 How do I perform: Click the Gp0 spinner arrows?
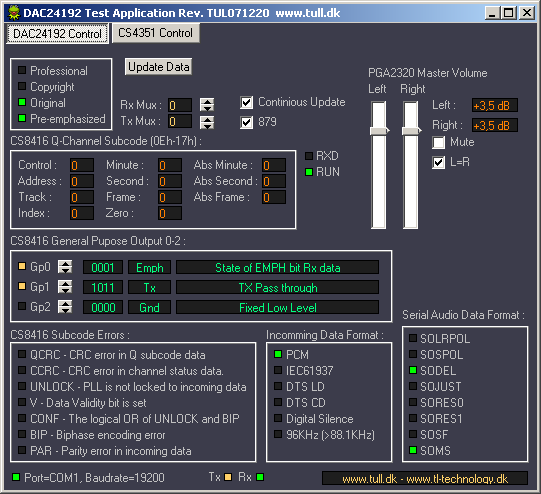pos(65,267)
